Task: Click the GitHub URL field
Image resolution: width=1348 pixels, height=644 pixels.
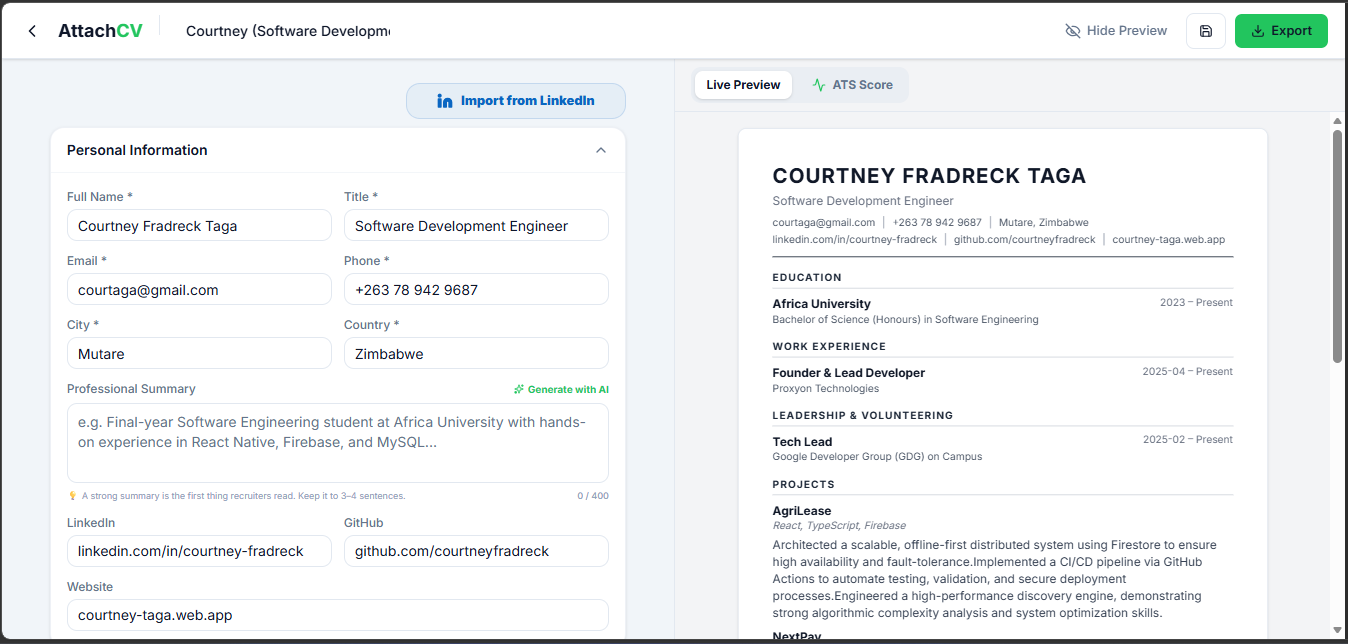Action: point(476,551)
